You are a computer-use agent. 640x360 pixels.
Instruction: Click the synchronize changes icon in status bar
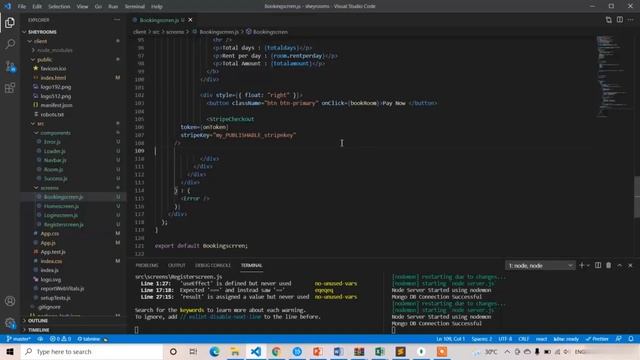(40, 339)
